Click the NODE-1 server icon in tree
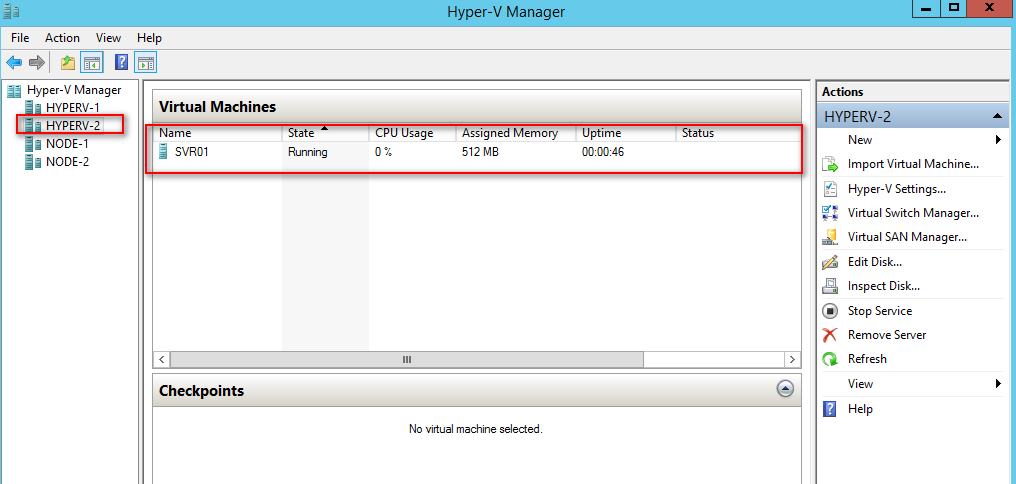Screen dimensions: 1016x484 [32, 144]
